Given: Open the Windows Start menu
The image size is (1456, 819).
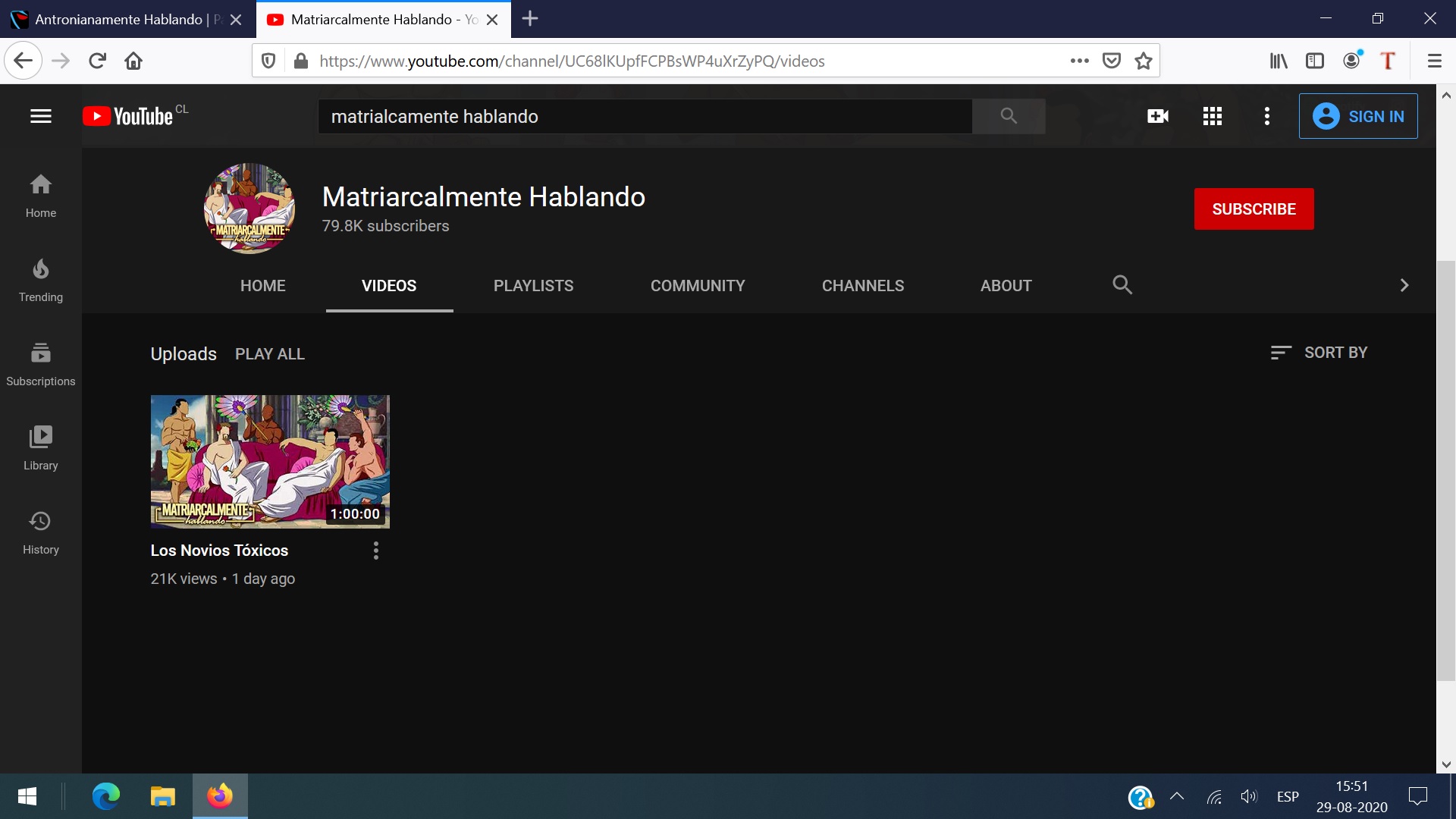Looking at the screenshot, I should coord(27,796).
